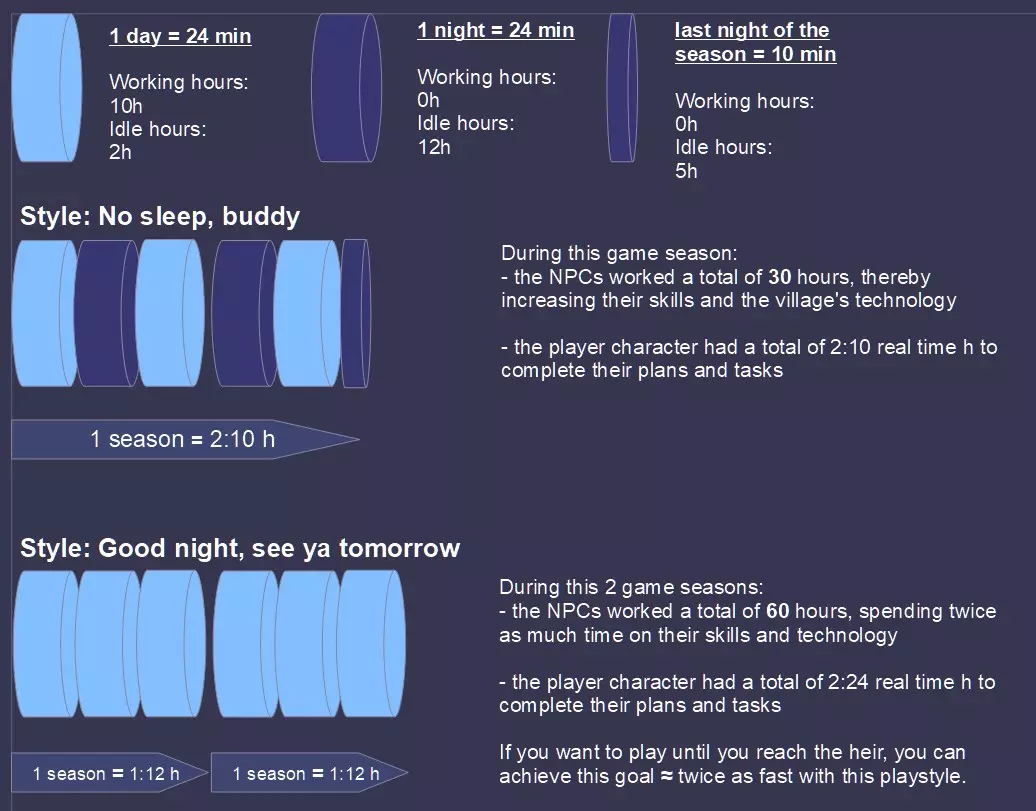Screen dimensions: 1036x811
Task: Click the "Style: No sleep, buddy" title
Action: pyautogui.click(x=160, y=216)
